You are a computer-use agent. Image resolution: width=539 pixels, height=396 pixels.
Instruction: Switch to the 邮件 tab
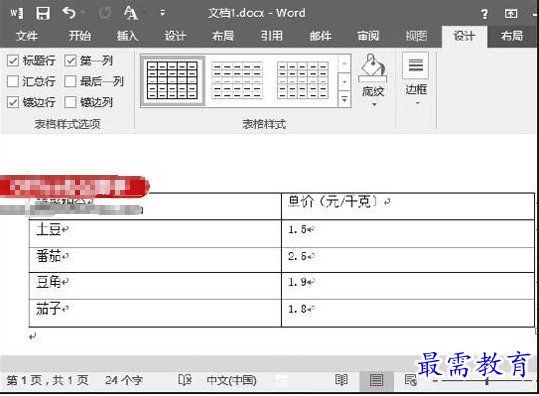[x=320, y=36]
